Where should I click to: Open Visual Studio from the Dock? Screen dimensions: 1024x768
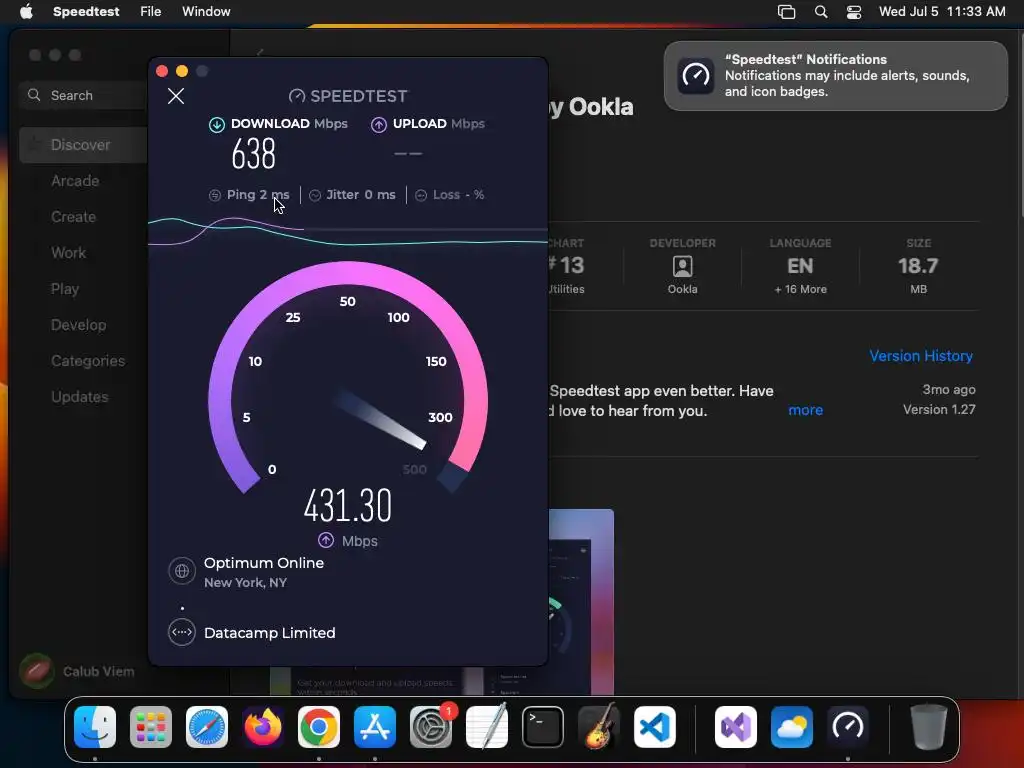tap(736, 727)
